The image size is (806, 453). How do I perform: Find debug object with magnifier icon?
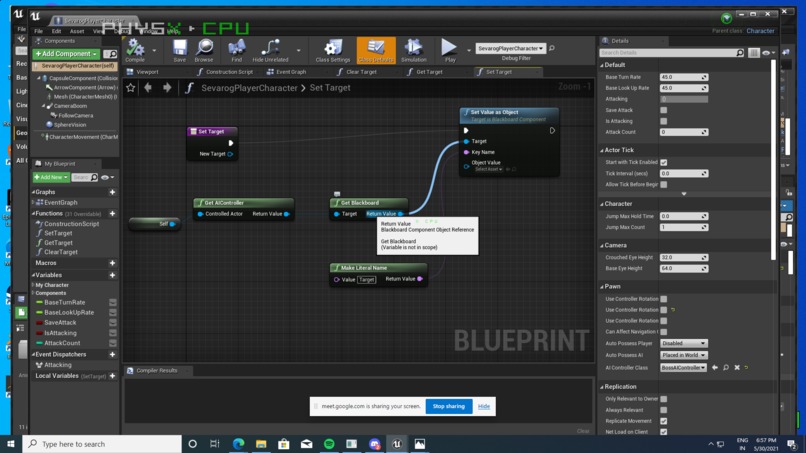coord(552,48)
